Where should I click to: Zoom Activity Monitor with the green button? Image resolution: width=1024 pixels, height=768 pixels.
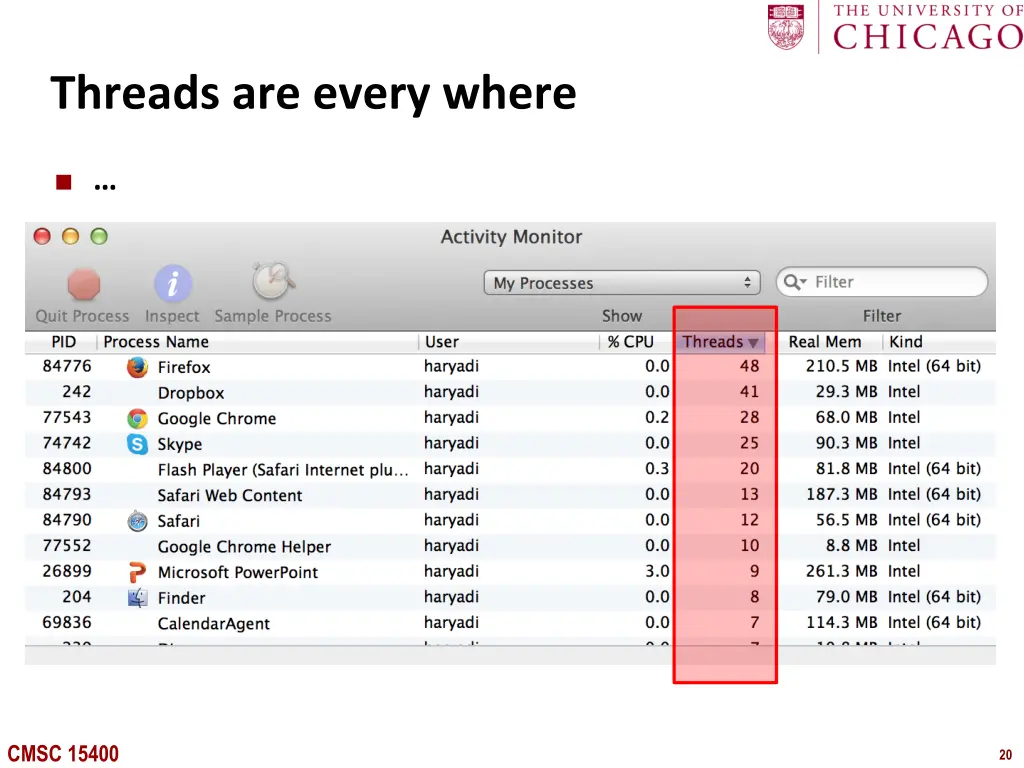tap(99, 236)
